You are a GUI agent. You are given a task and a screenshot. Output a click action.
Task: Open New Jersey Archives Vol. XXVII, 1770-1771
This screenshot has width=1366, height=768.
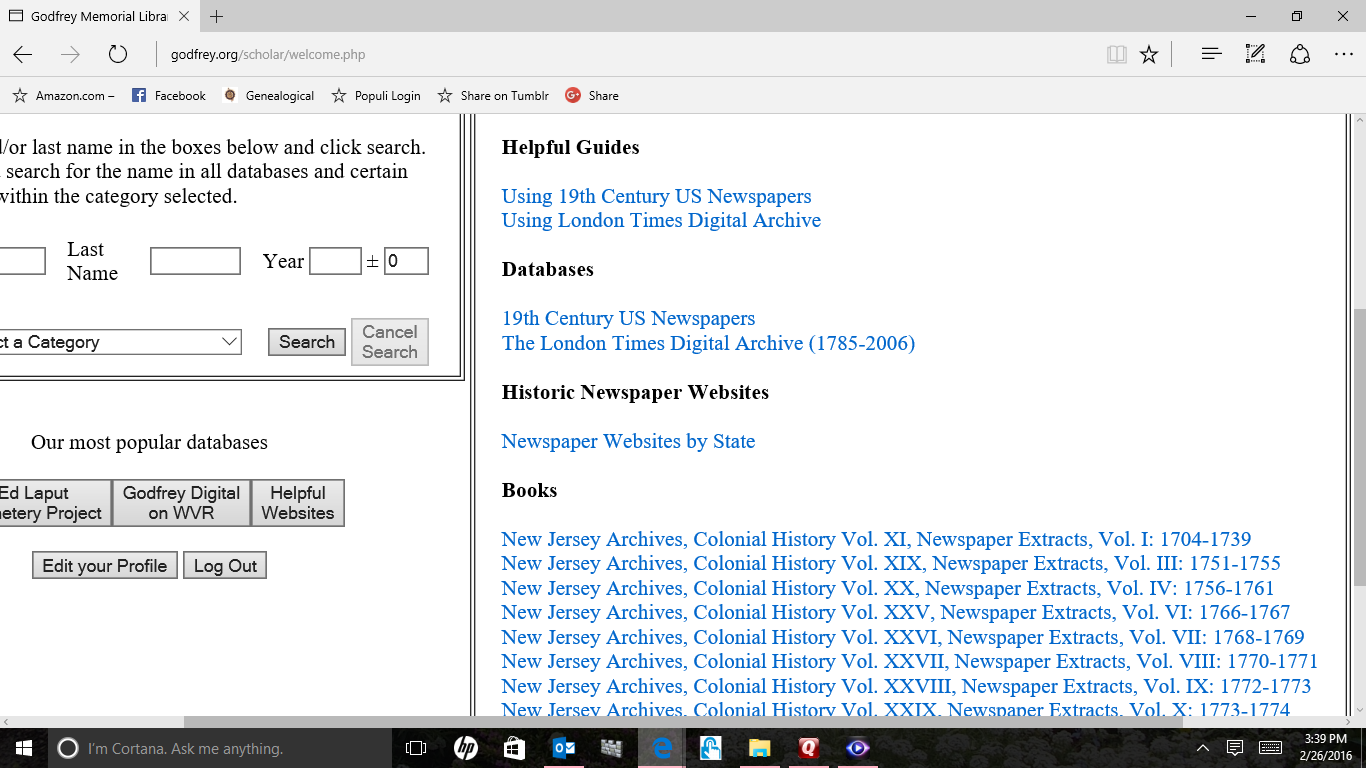point(910,662)
